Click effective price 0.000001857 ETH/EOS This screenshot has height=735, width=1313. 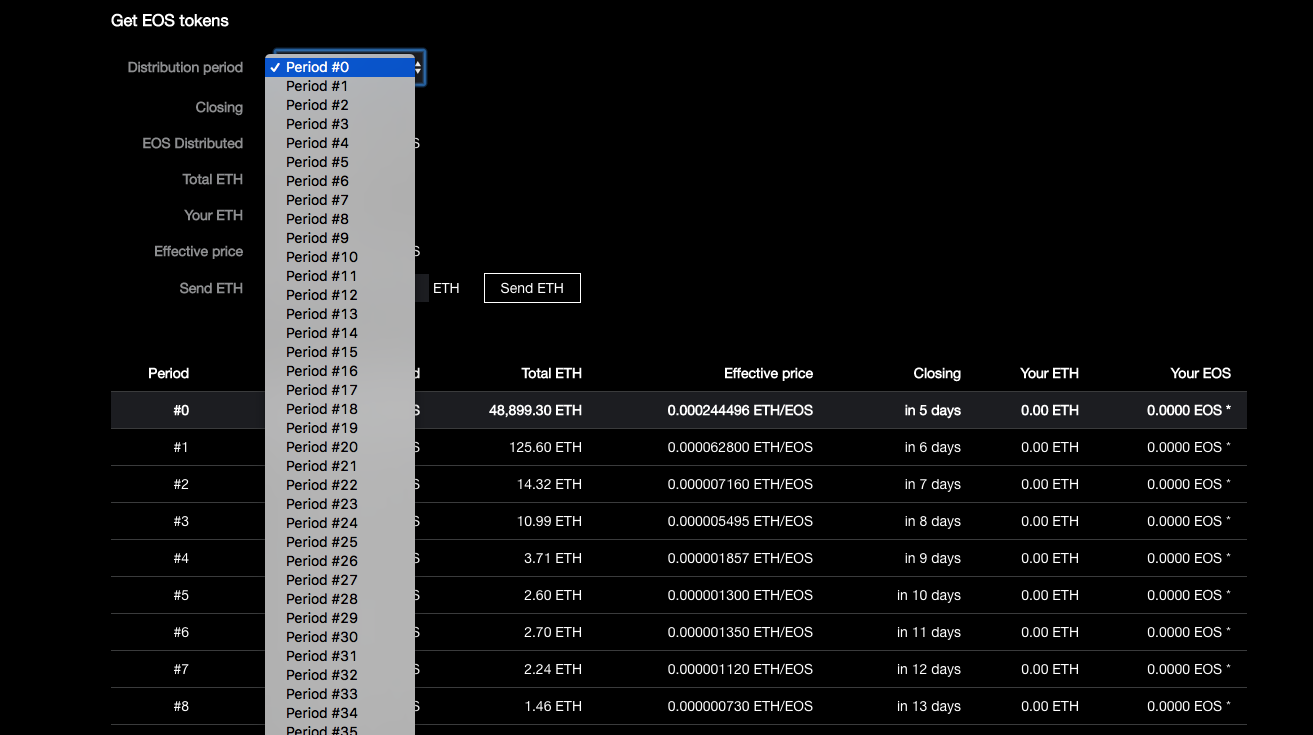[x=740, y=558]
